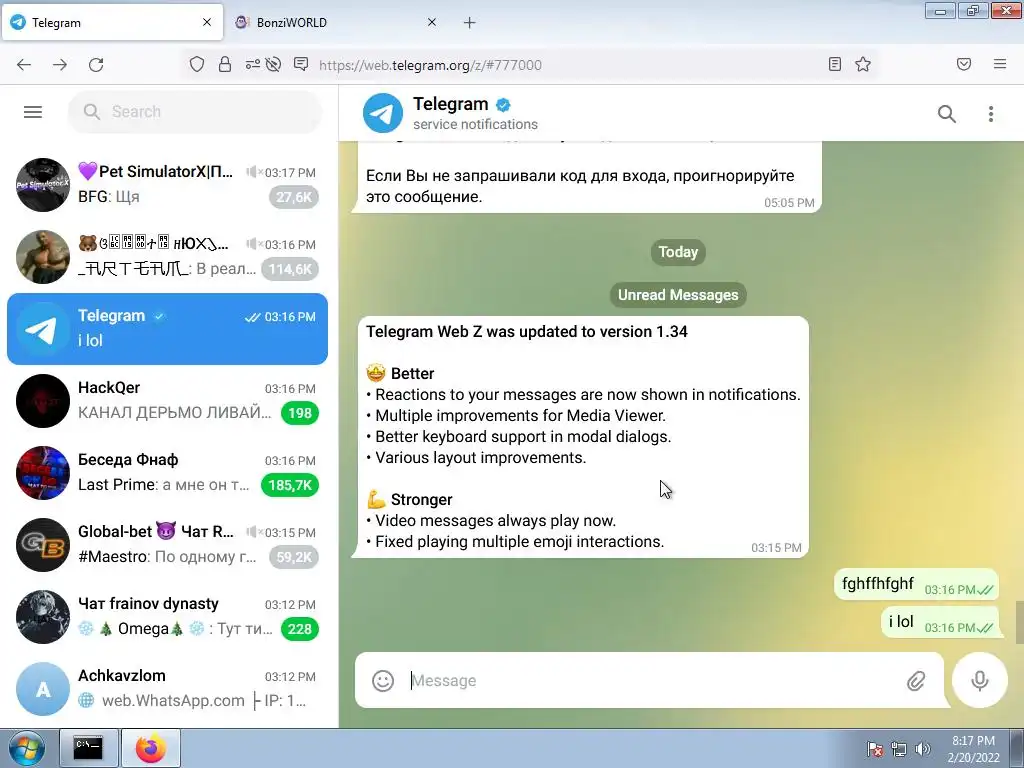Click the network tray icon
Image resolution: width=1024 pixels, height=768 pixels.
tap(899, 748)
